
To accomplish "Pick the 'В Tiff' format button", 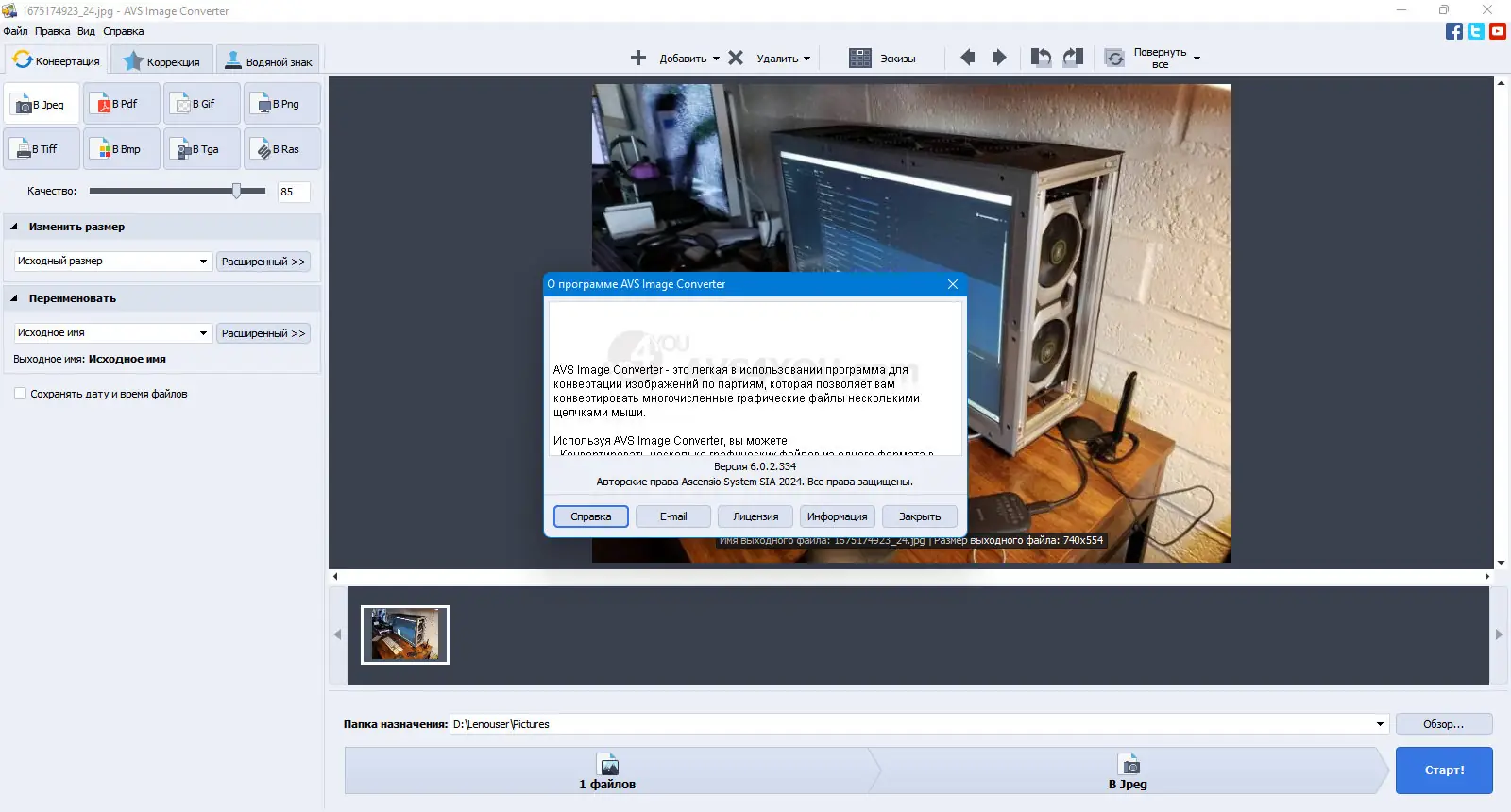I will pos(42,149).
